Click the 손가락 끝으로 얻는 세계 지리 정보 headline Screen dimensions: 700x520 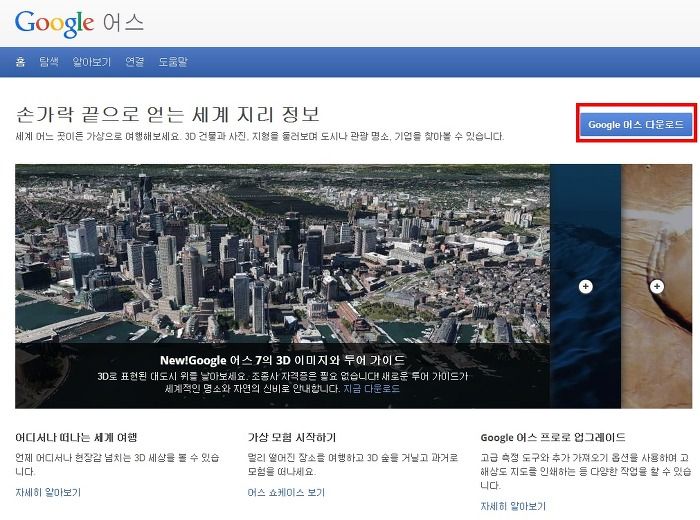(168, 115)
